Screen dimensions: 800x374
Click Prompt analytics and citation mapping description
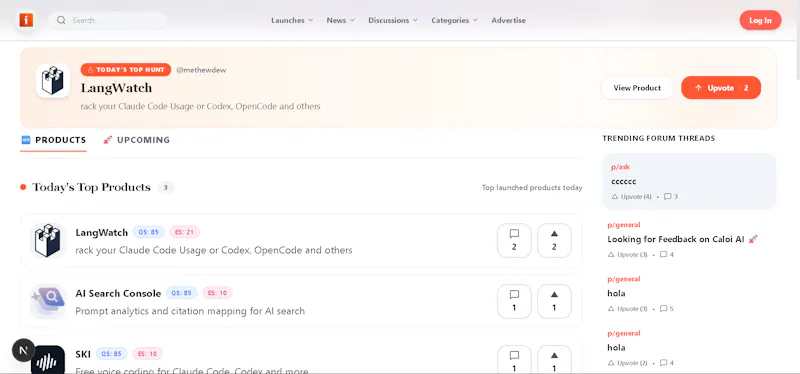(x=190, y=311)
